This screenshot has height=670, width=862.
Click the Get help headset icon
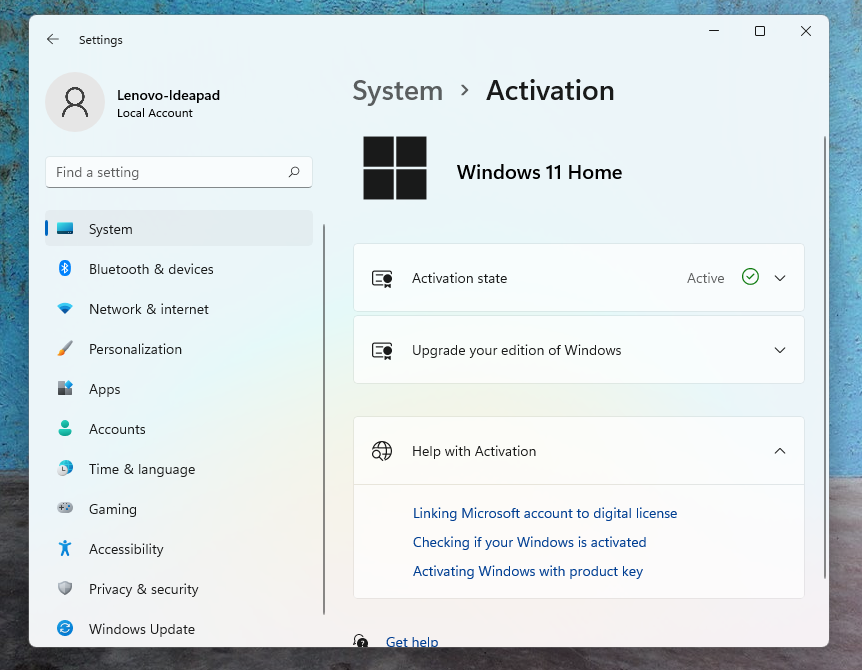[361, 640]
